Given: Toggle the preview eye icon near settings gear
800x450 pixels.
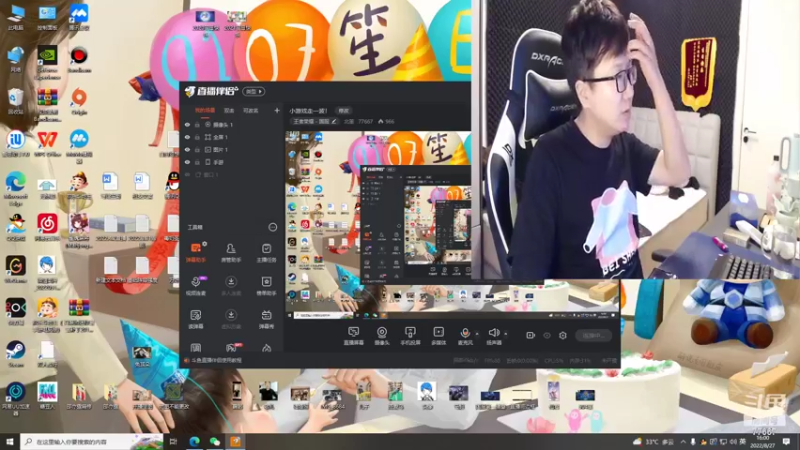Looking at the screenshot, I should [x=547, y=335].
